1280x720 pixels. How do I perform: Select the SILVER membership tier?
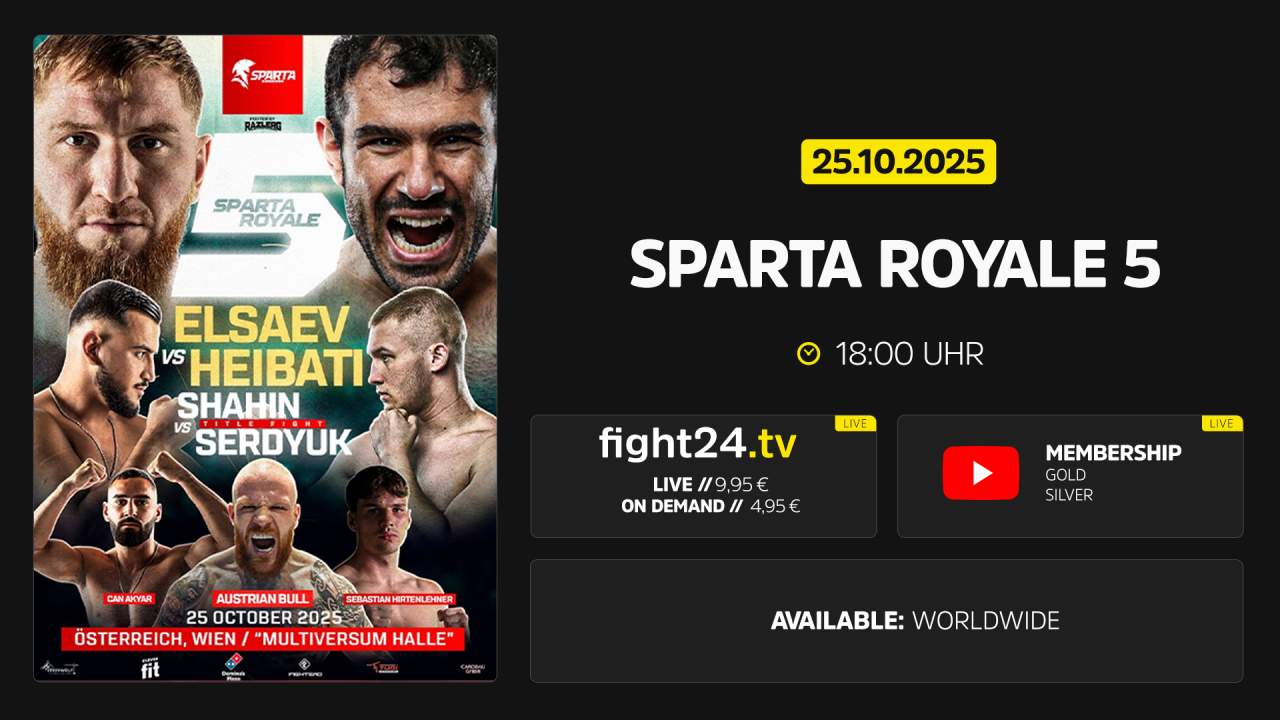(1069, 494)
